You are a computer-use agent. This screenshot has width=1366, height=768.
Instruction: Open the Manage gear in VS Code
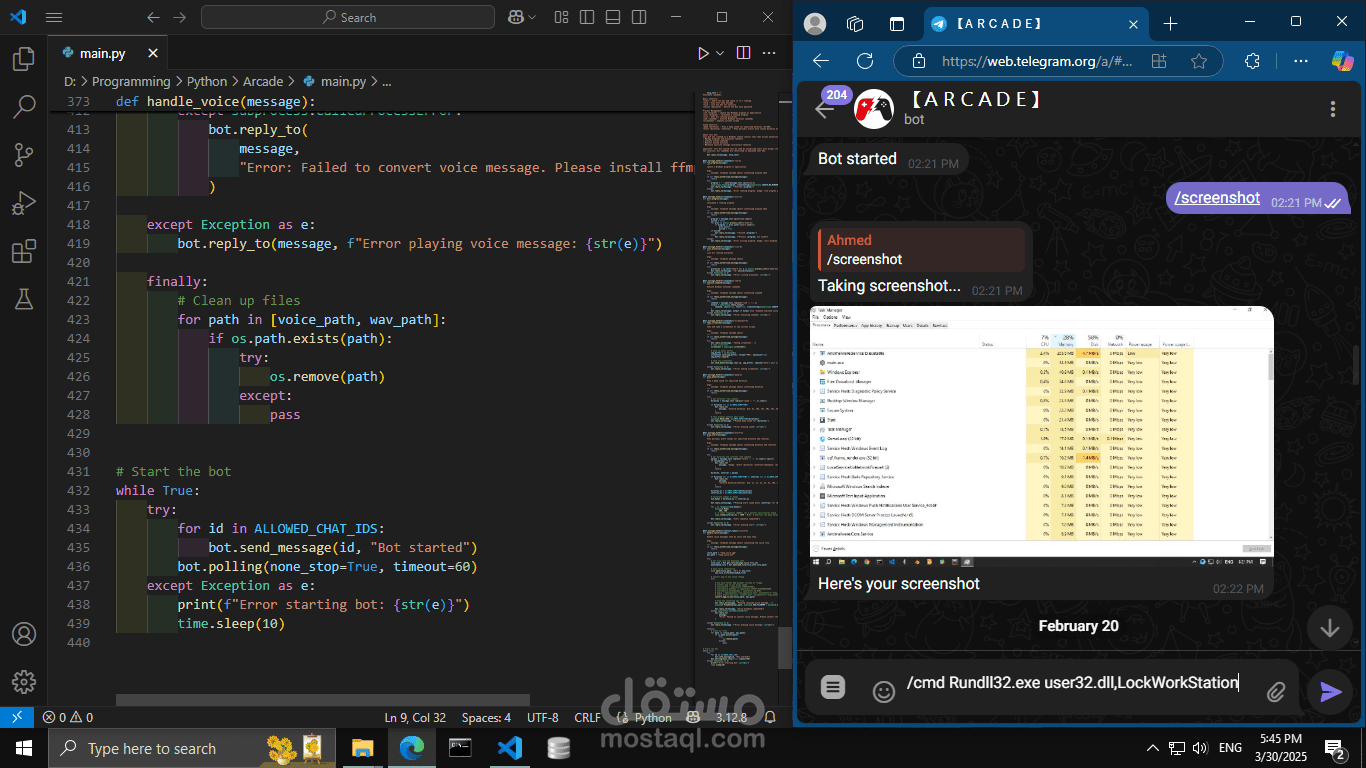pyautogui.click(x=24, y=682)
